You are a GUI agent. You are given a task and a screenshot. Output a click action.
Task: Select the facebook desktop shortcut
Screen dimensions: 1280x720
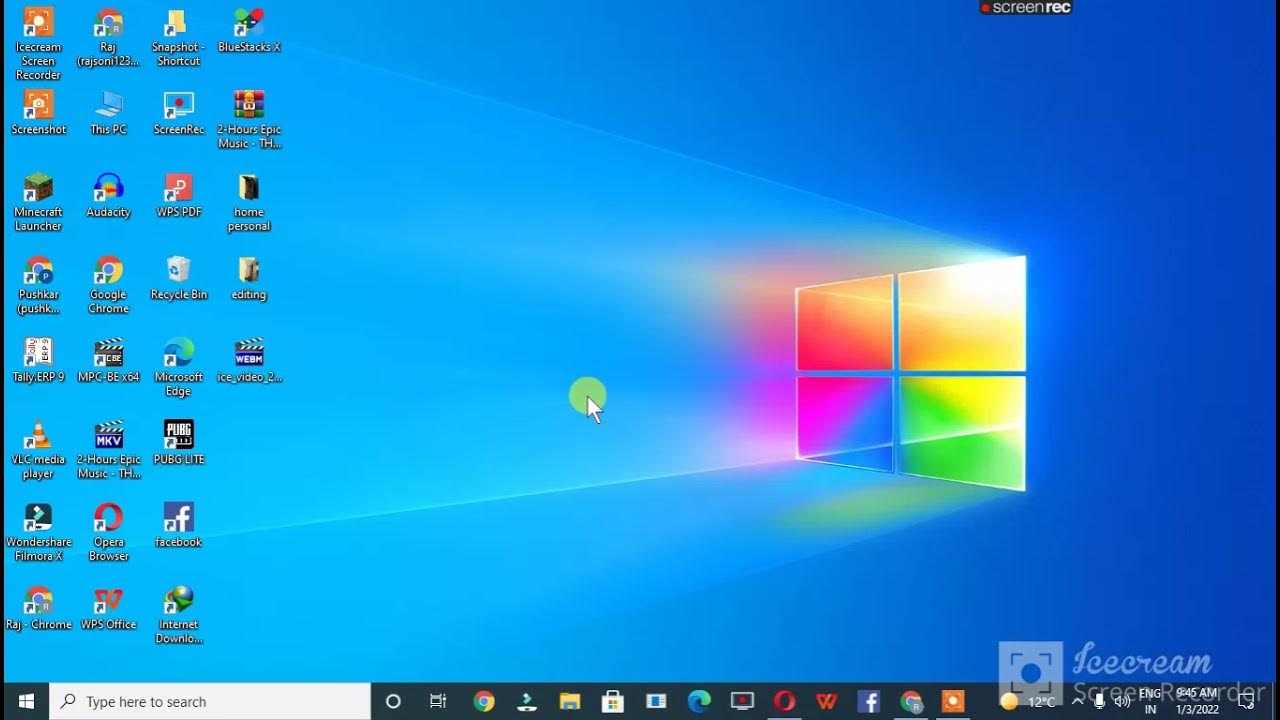(178, 525)
